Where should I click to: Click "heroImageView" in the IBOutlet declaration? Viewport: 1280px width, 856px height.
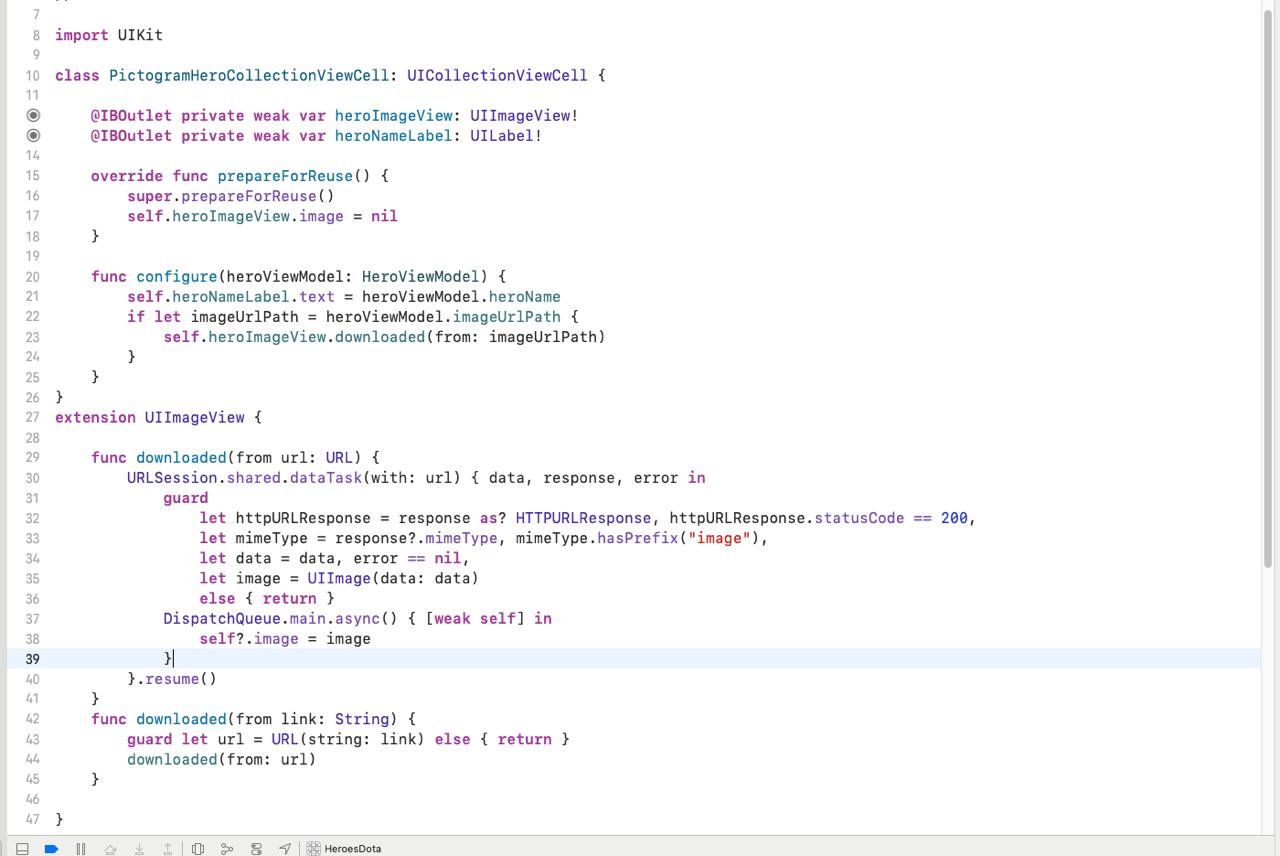394,115
